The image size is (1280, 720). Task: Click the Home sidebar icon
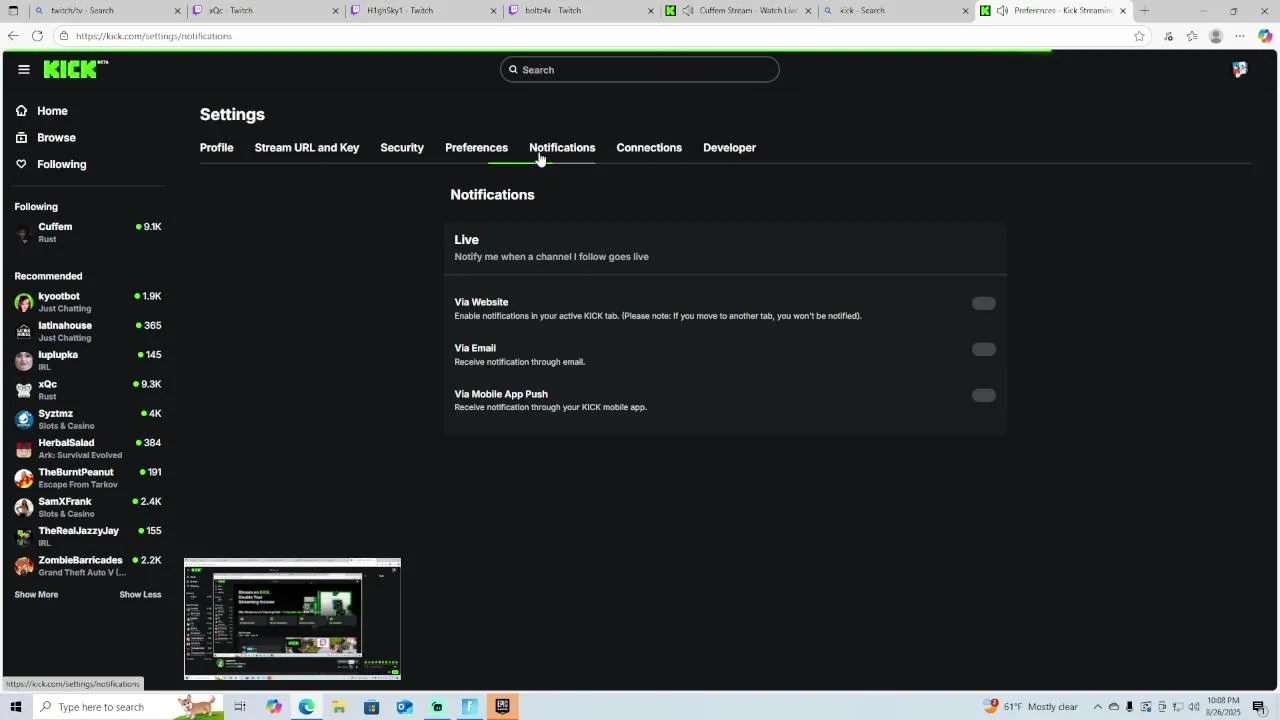(21, 111)
